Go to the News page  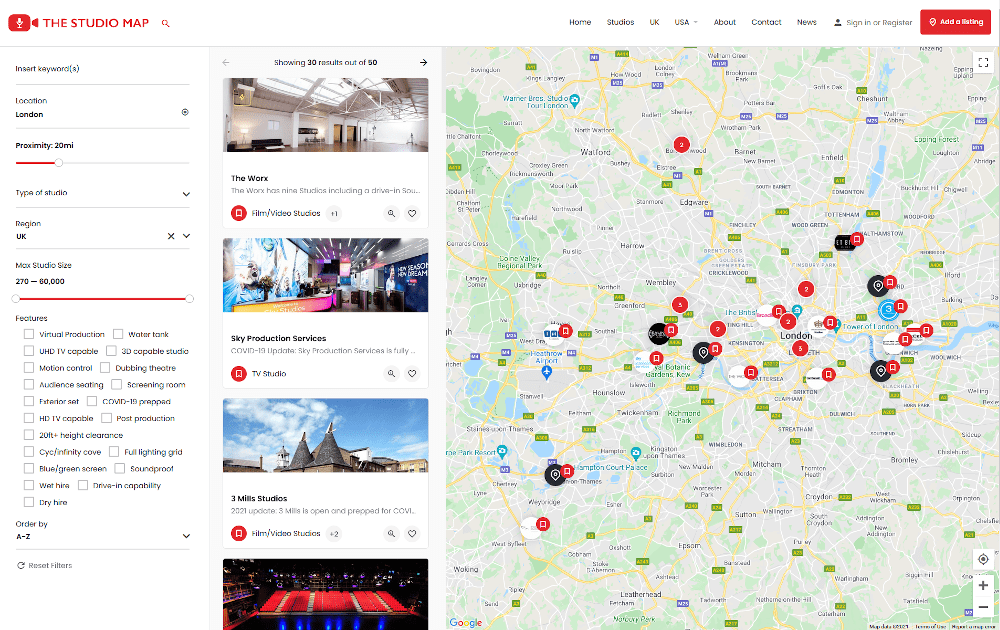click(806, 22)
